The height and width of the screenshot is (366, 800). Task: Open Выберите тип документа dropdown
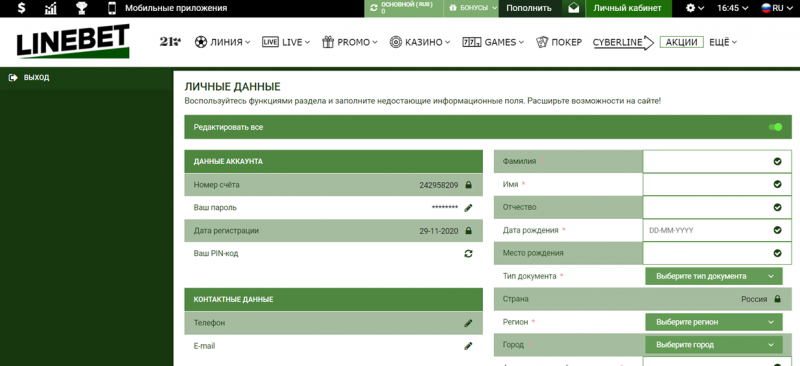(714, 276)
